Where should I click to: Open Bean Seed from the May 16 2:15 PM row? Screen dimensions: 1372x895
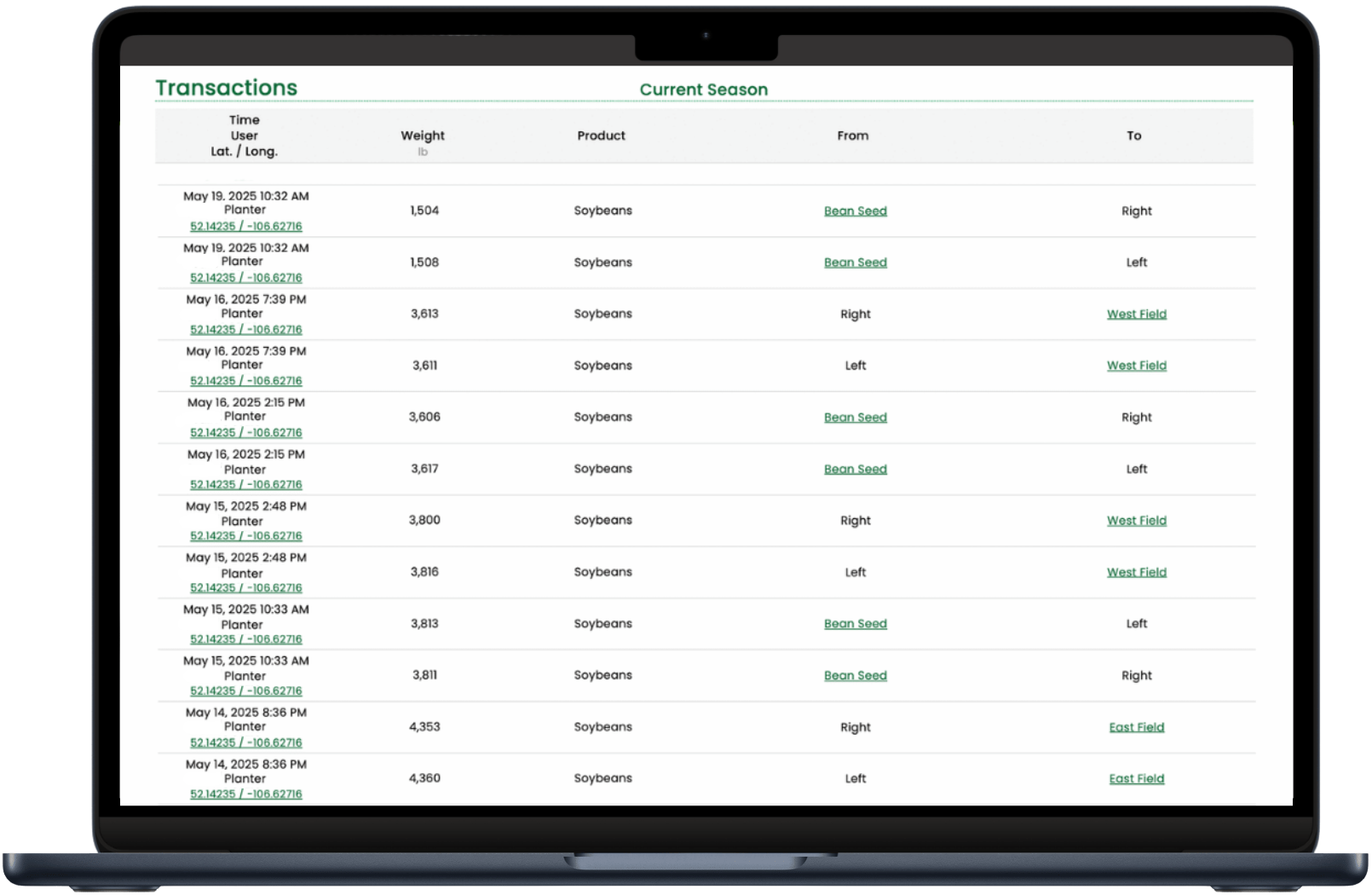[x=855, y=417]
